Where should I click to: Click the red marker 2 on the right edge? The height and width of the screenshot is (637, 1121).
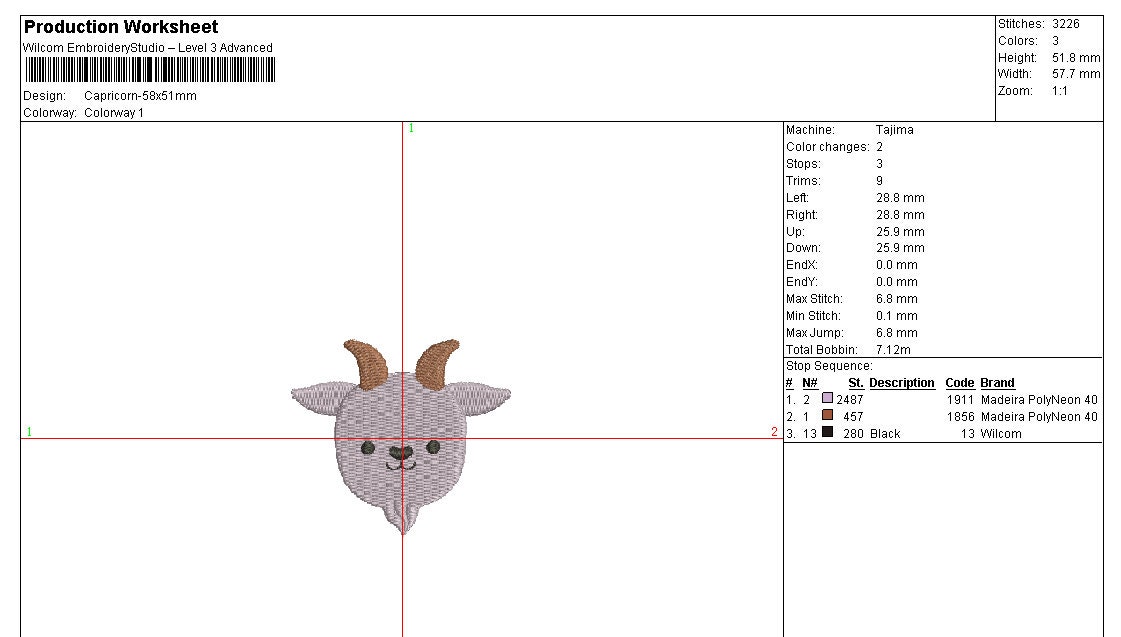point(774,432)
